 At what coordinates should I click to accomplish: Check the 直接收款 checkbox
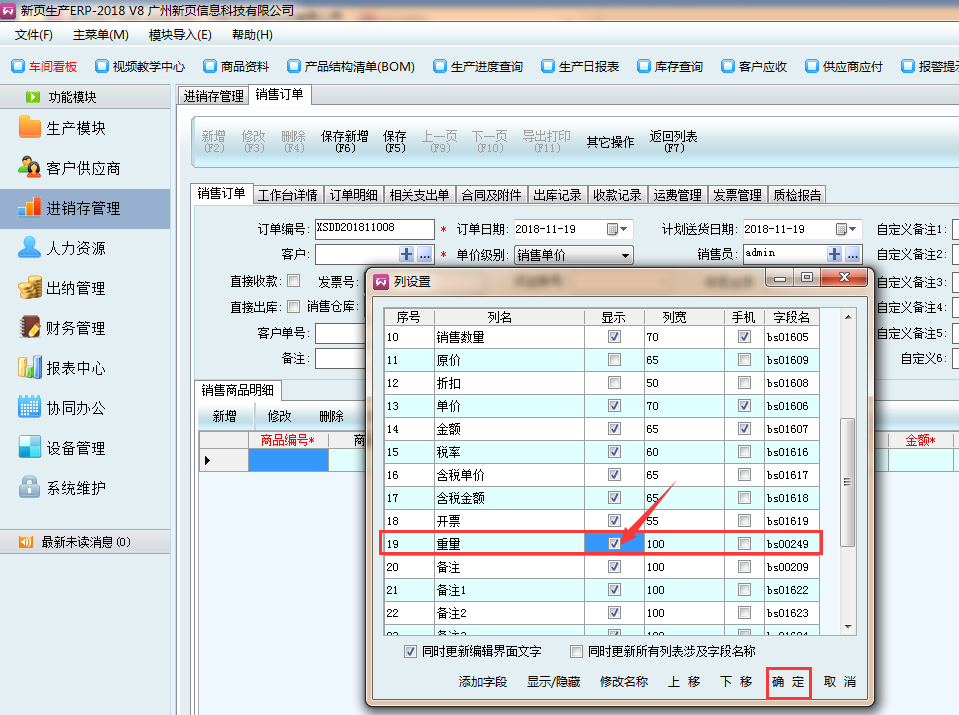tap(294, 281)
